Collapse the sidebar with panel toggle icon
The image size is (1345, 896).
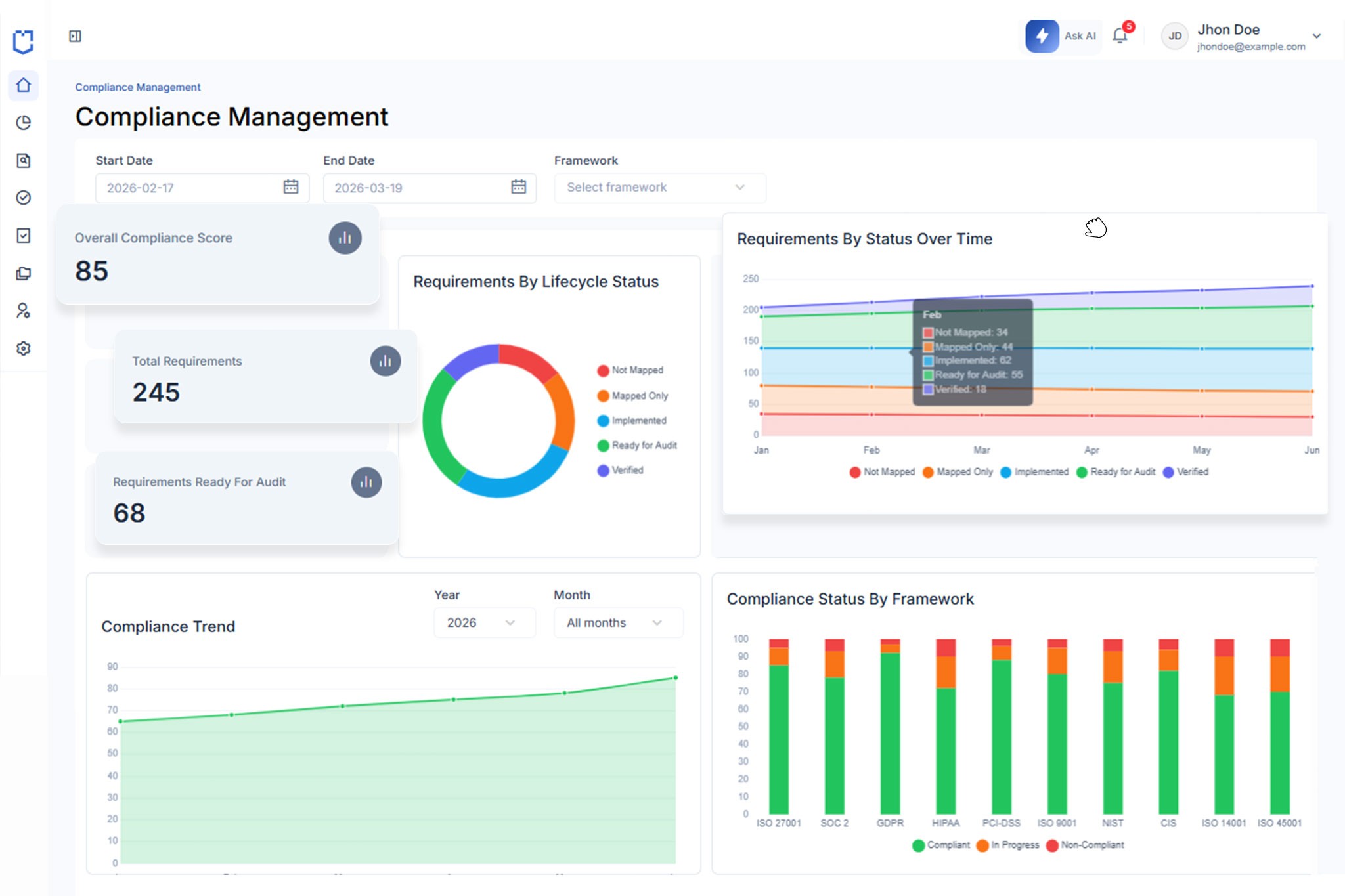pos(75,36)
